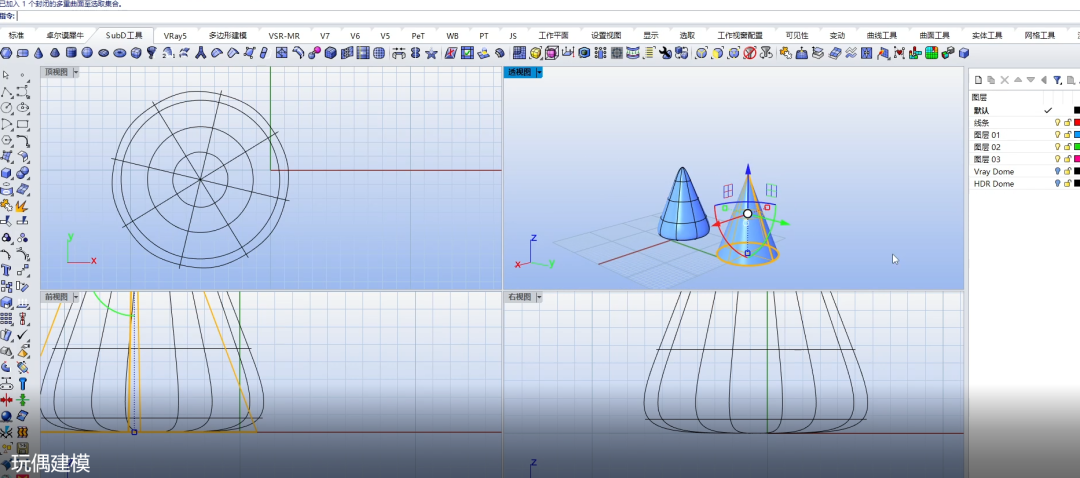Click the SubD sphere primitive icon
The width and height of the screenshot is (1080, 478).
[x=87, y=53]
